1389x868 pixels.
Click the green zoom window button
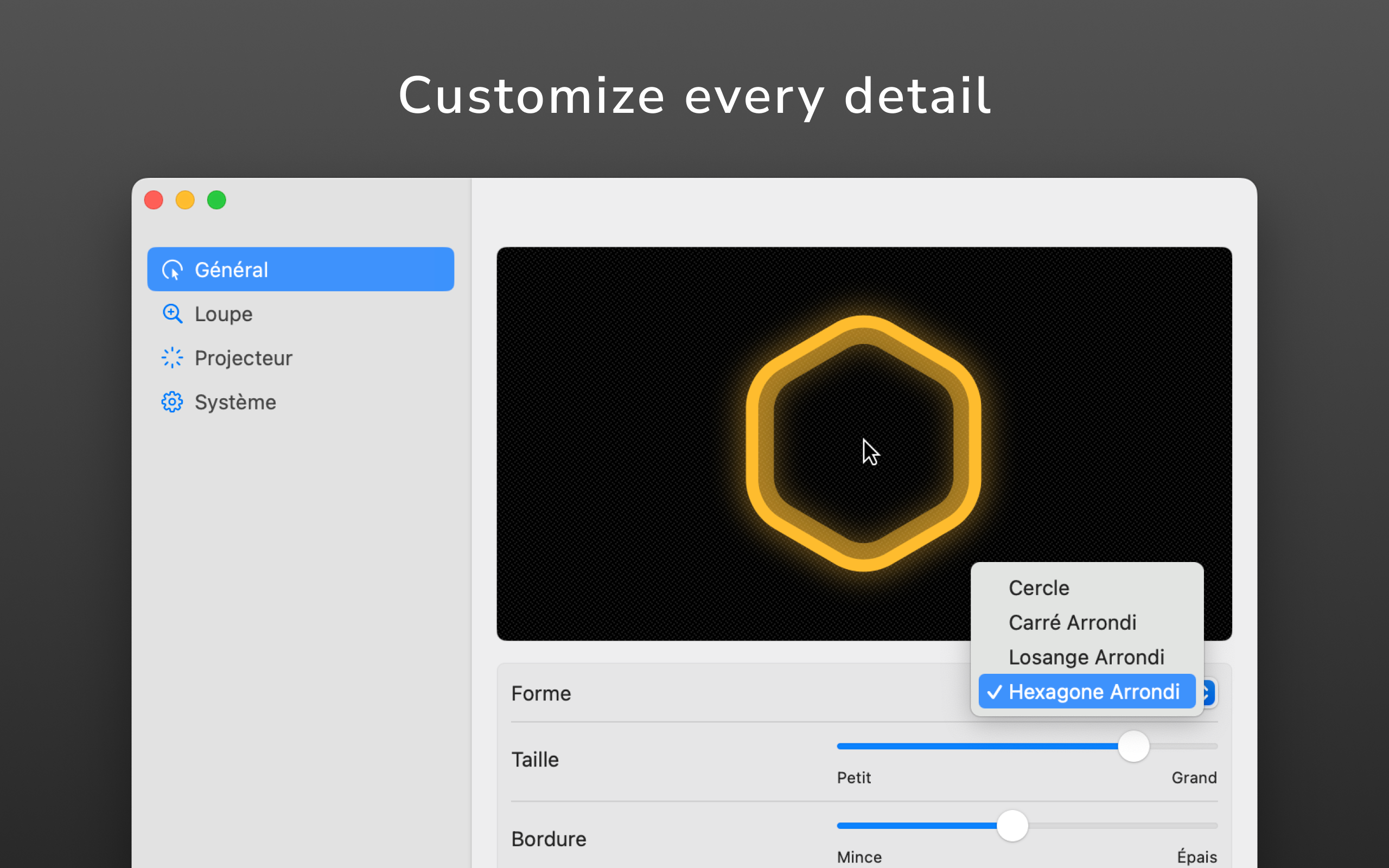tap(216, 200)
